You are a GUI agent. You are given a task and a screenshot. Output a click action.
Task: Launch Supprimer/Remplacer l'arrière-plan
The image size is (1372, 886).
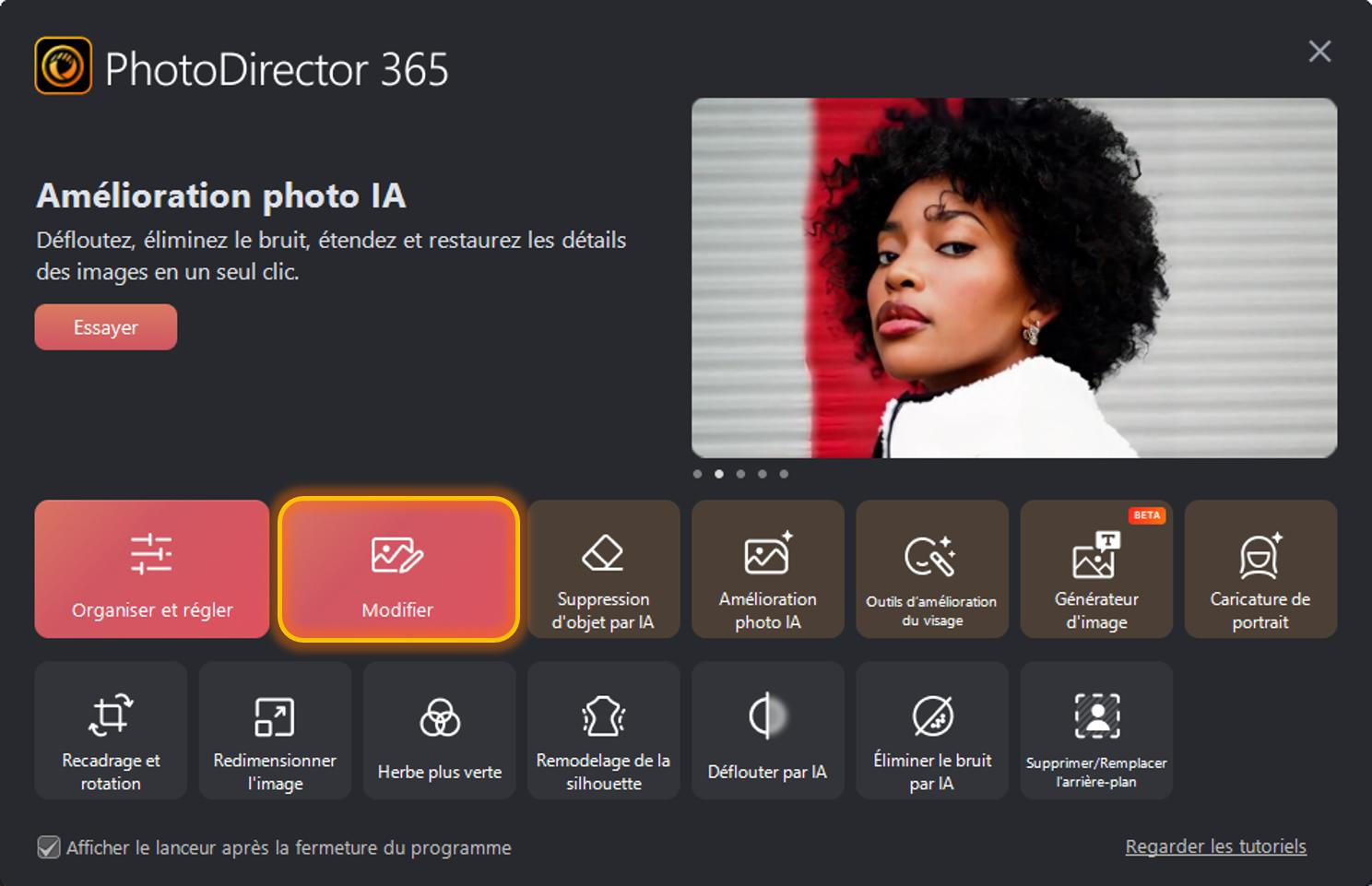click(x=1095, y=731)
